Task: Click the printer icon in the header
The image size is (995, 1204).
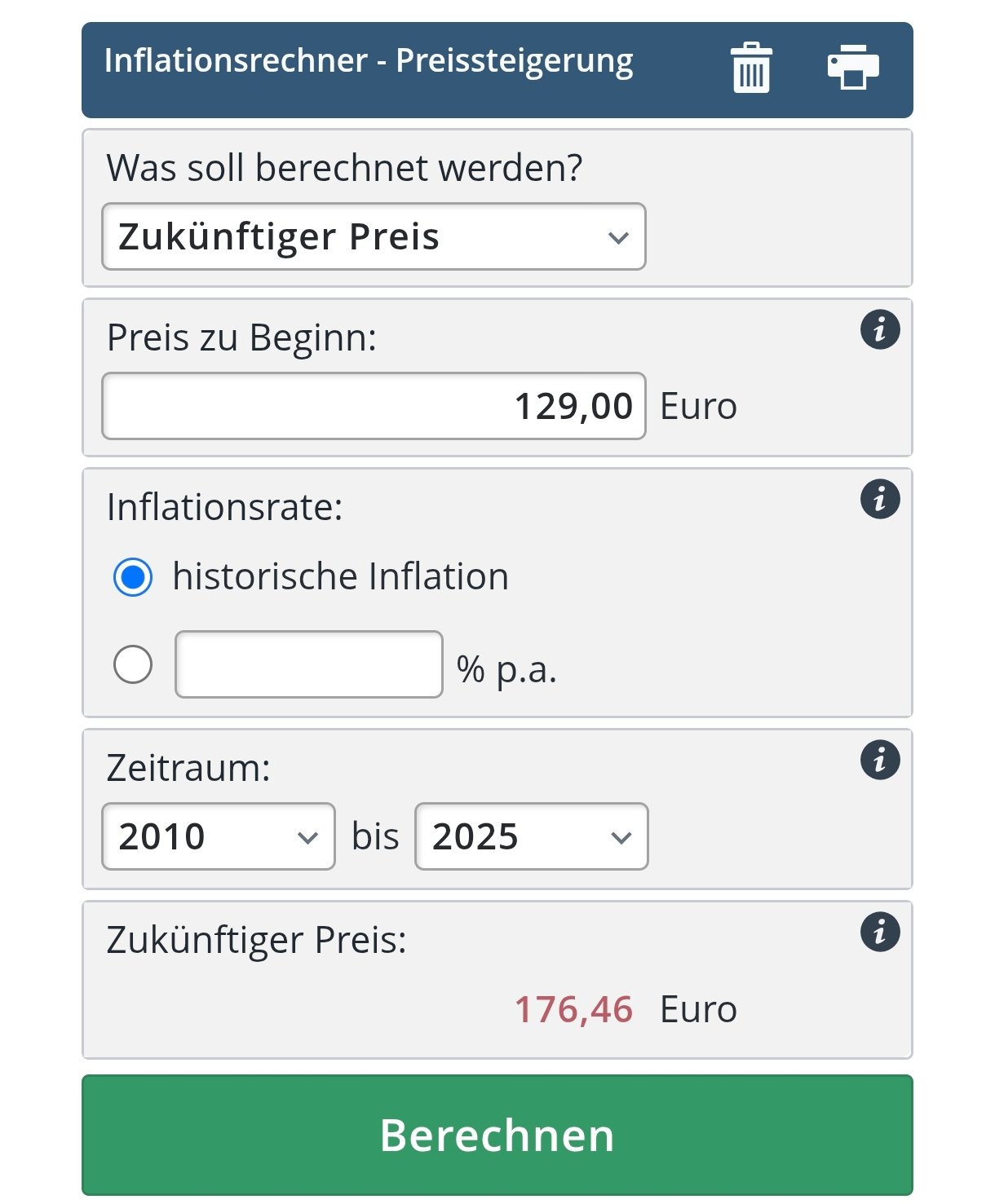Action: [852, 68]
